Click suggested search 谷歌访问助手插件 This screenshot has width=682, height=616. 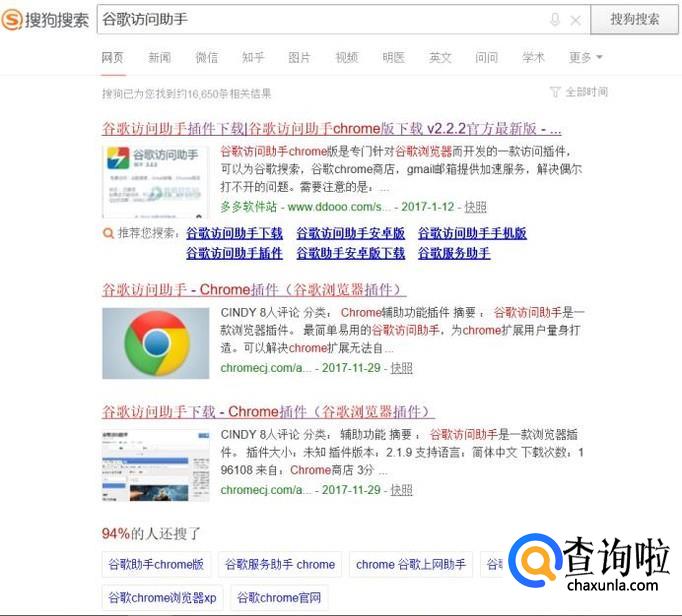pyautogui.click(x=235, y=253)
